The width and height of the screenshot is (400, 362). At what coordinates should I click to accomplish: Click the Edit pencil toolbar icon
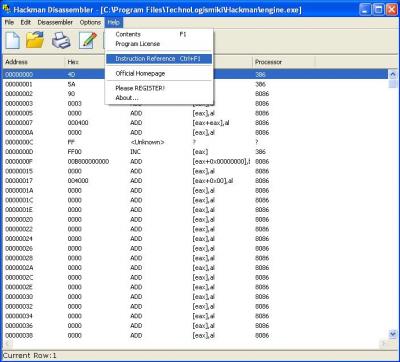tap(88, 40)
